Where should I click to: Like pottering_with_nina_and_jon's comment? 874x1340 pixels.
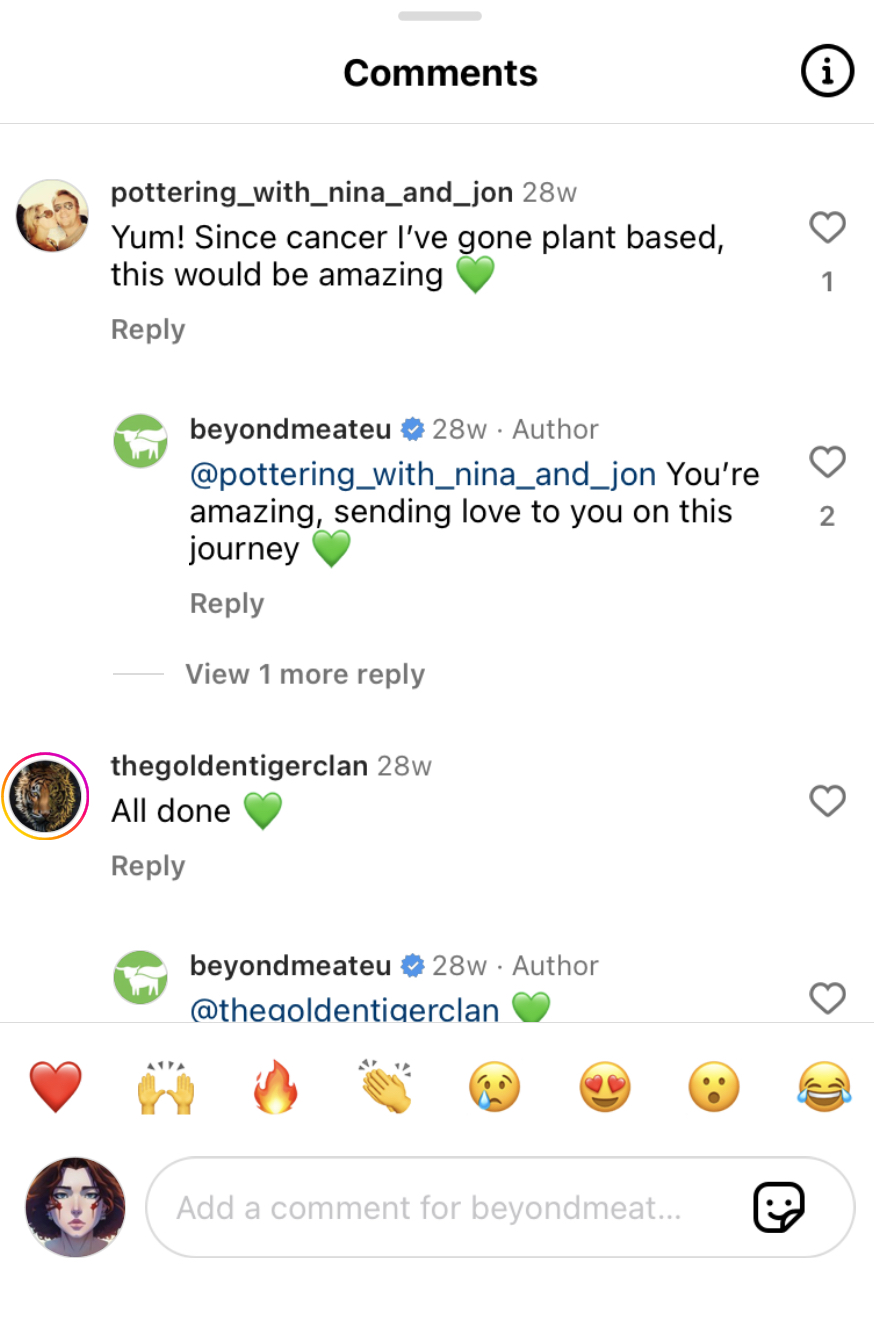click(827, 228)
